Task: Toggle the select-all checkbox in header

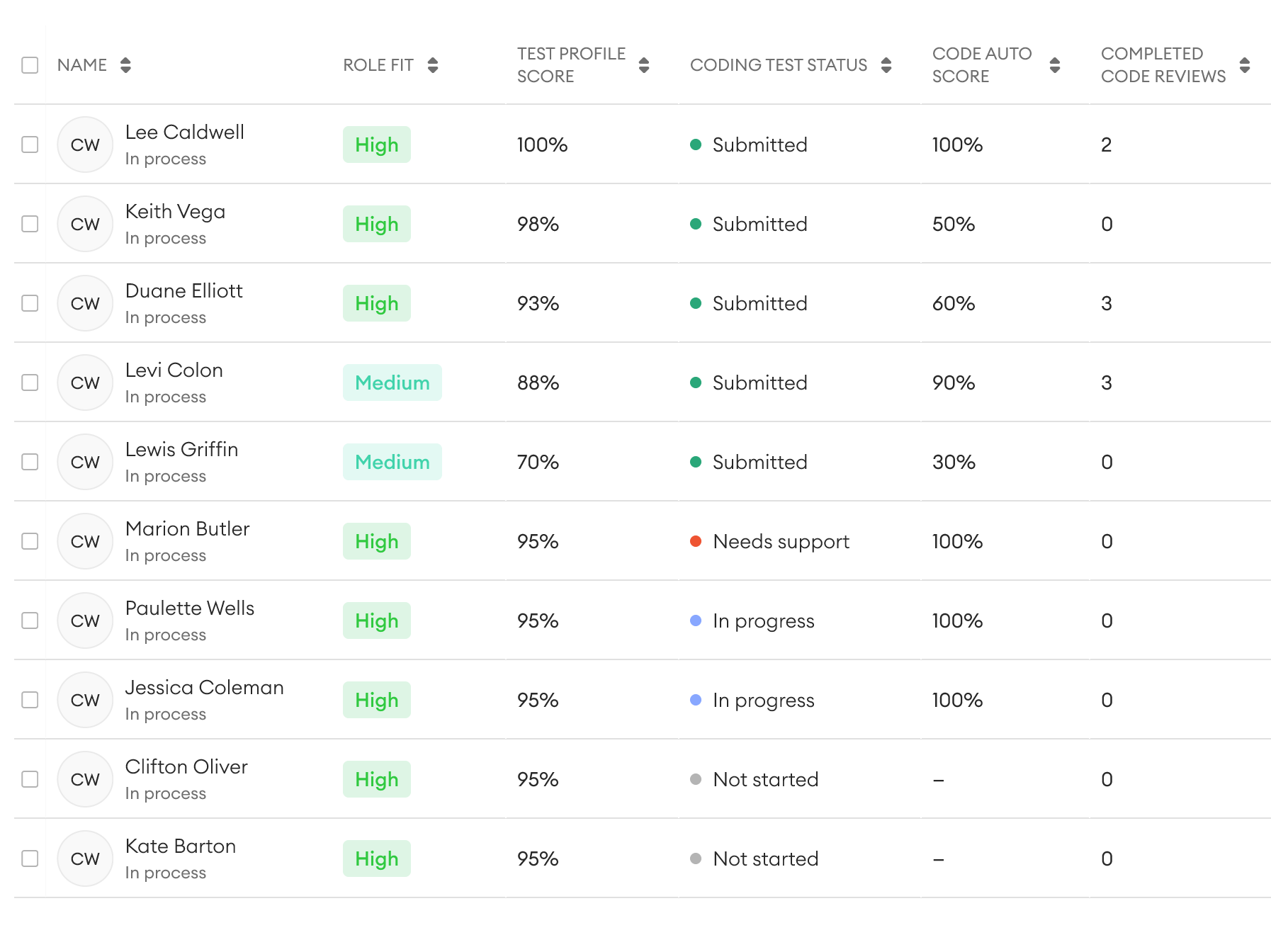Action: (x=30, y=65)
